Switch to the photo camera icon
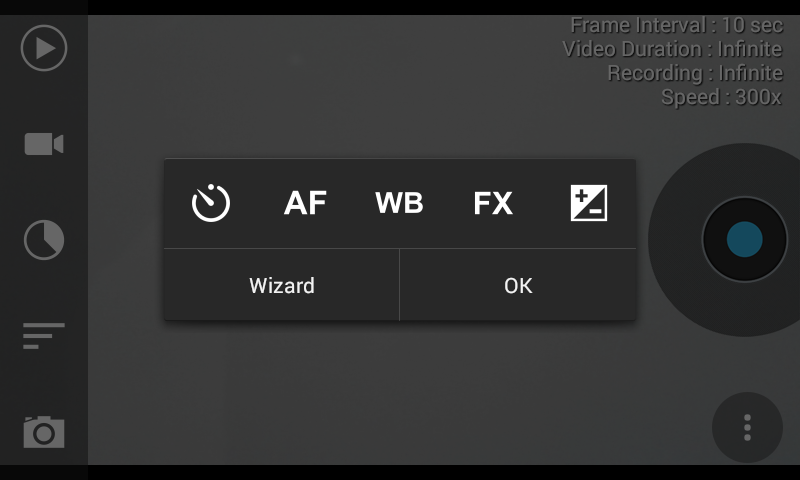The height and width of the screenshot is (480, 800). click(44, 432)
